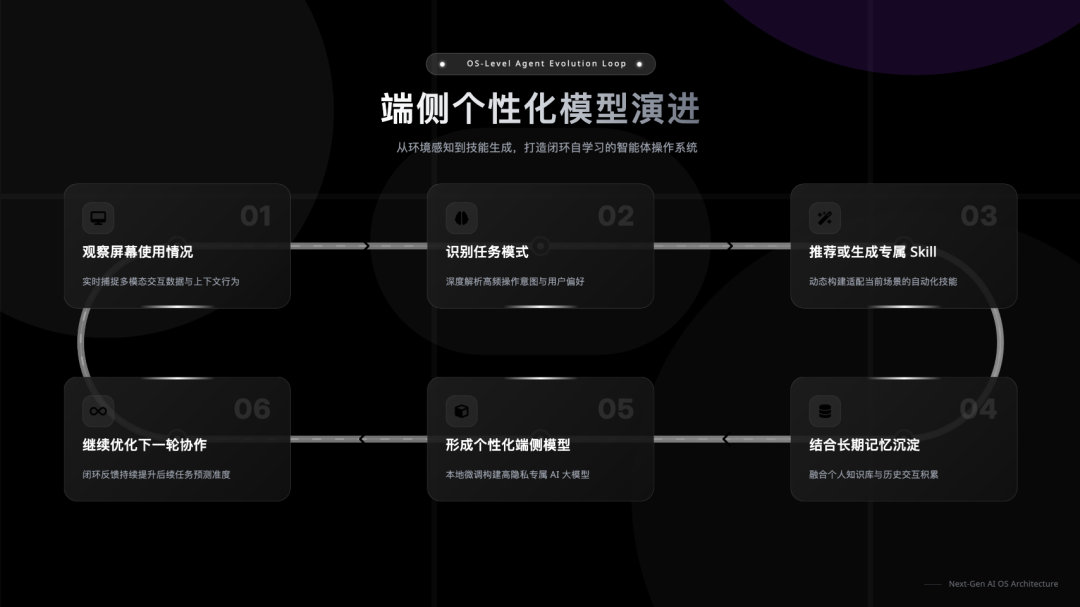Image resolution: width=1080 pixels, height=607 pixels.
Task: Select the monitor icon on card 01
Action: point(96,217)
